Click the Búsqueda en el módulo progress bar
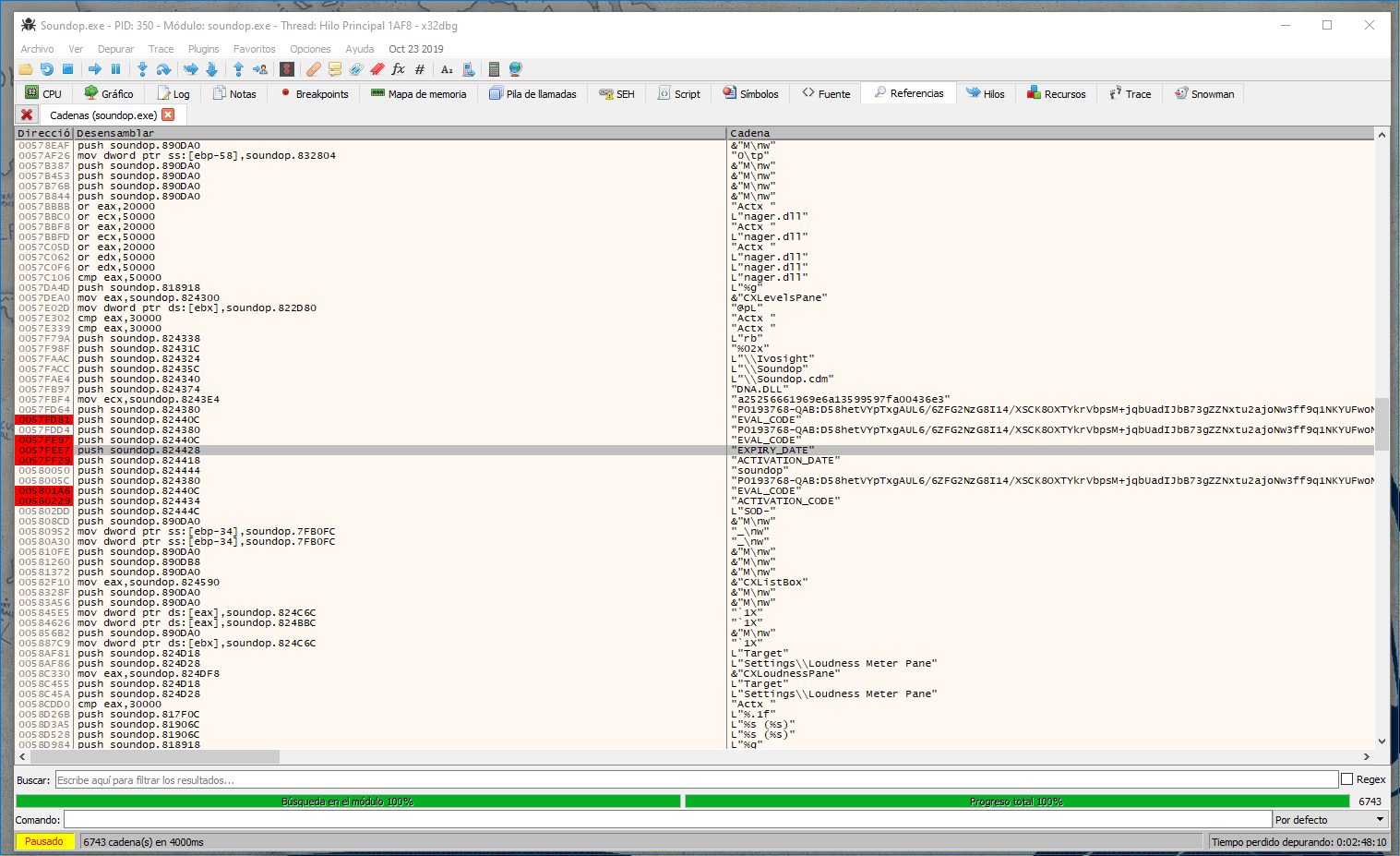Viewport: 1400px width, 856px height. pyautogui.click(x=348, y=802)
